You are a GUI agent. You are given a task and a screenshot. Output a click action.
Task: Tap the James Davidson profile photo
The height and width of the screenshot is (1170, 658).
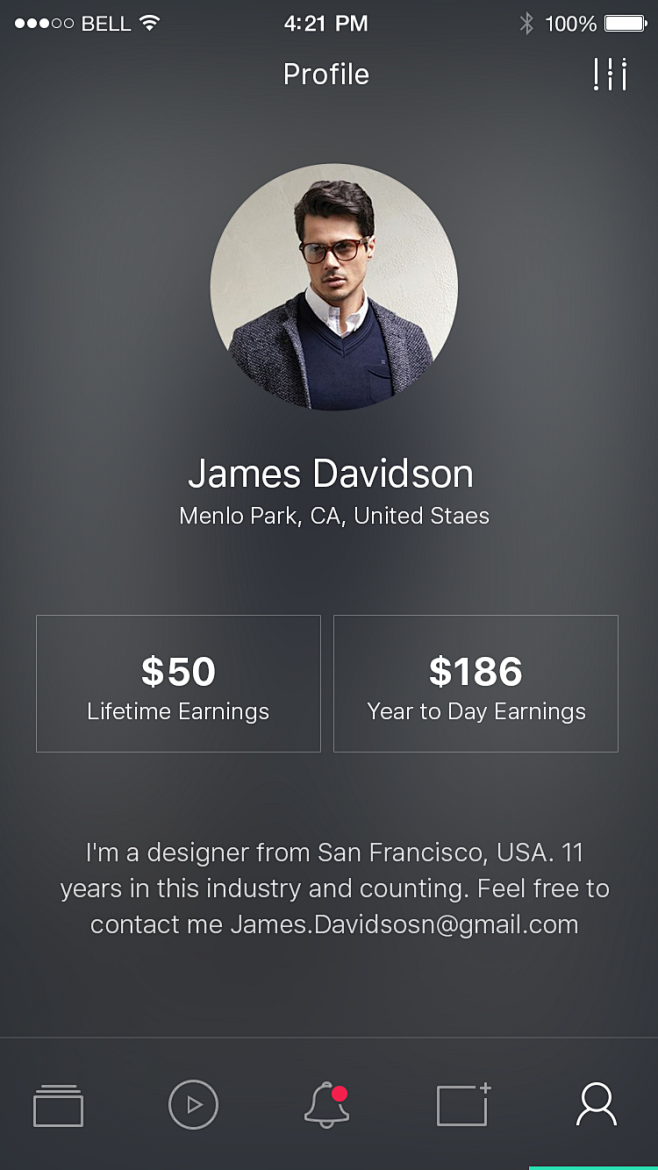(334, 287)
